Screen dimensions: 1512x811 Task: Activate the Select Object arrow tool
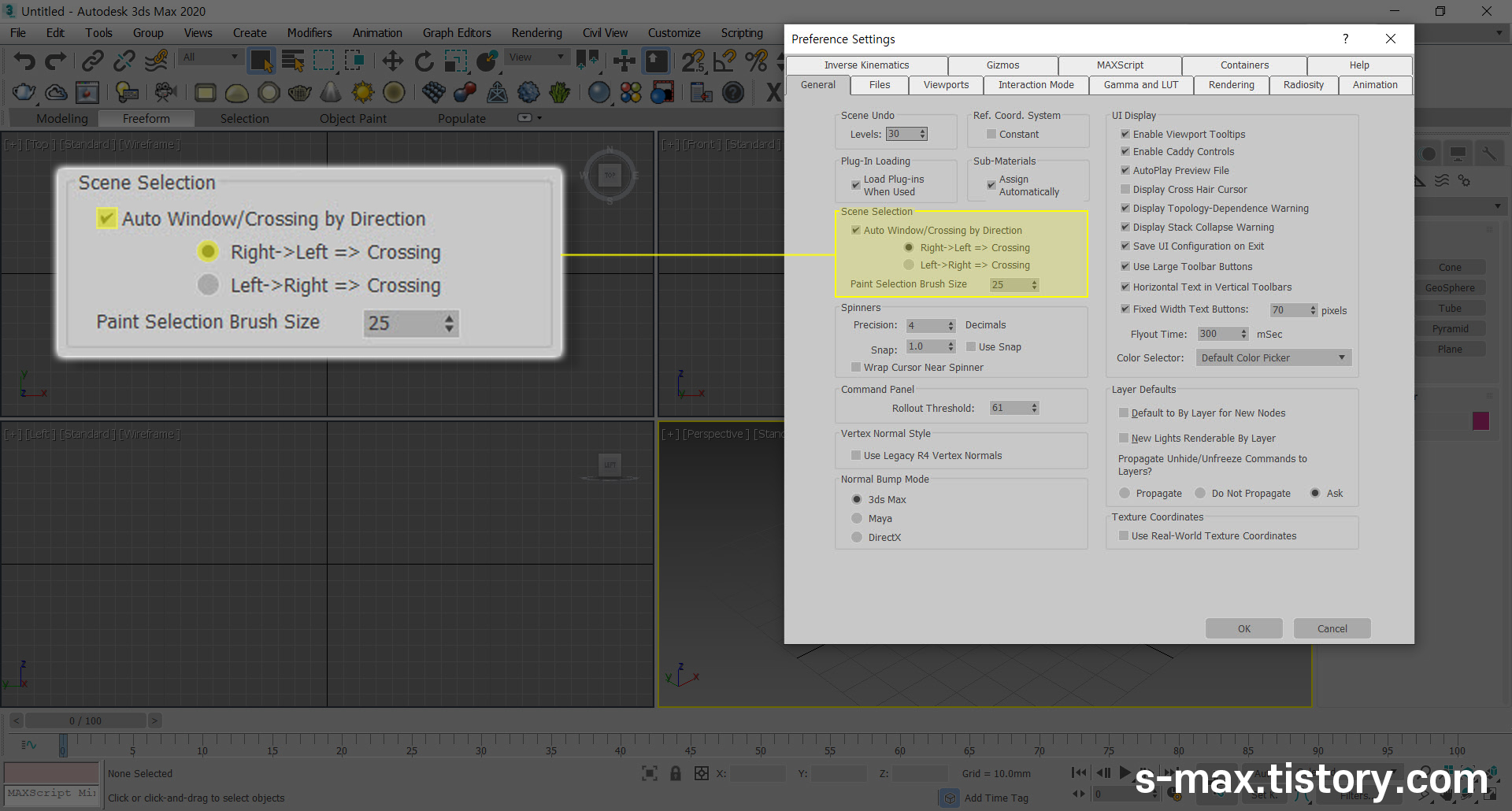[261, 61]
